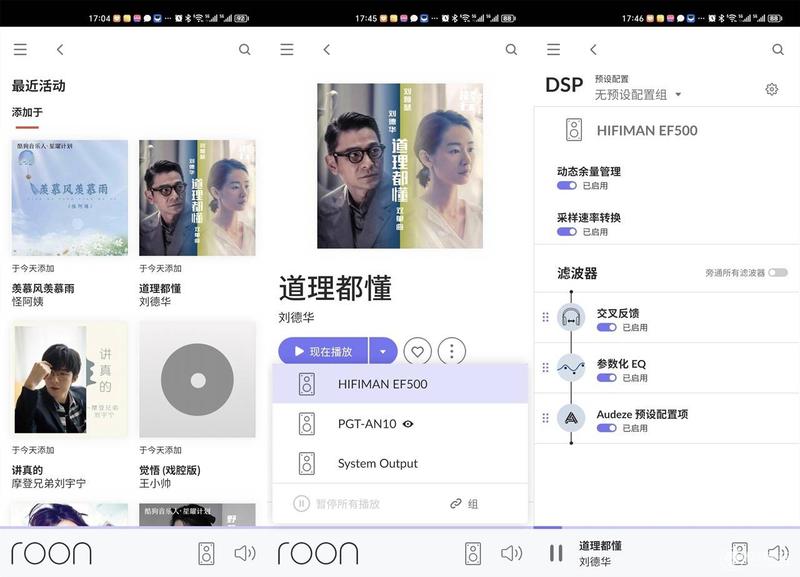Click the playback progress bar in DSP footer
The height and width of the screenshot is (577, 800).
(x=666, y=527)
